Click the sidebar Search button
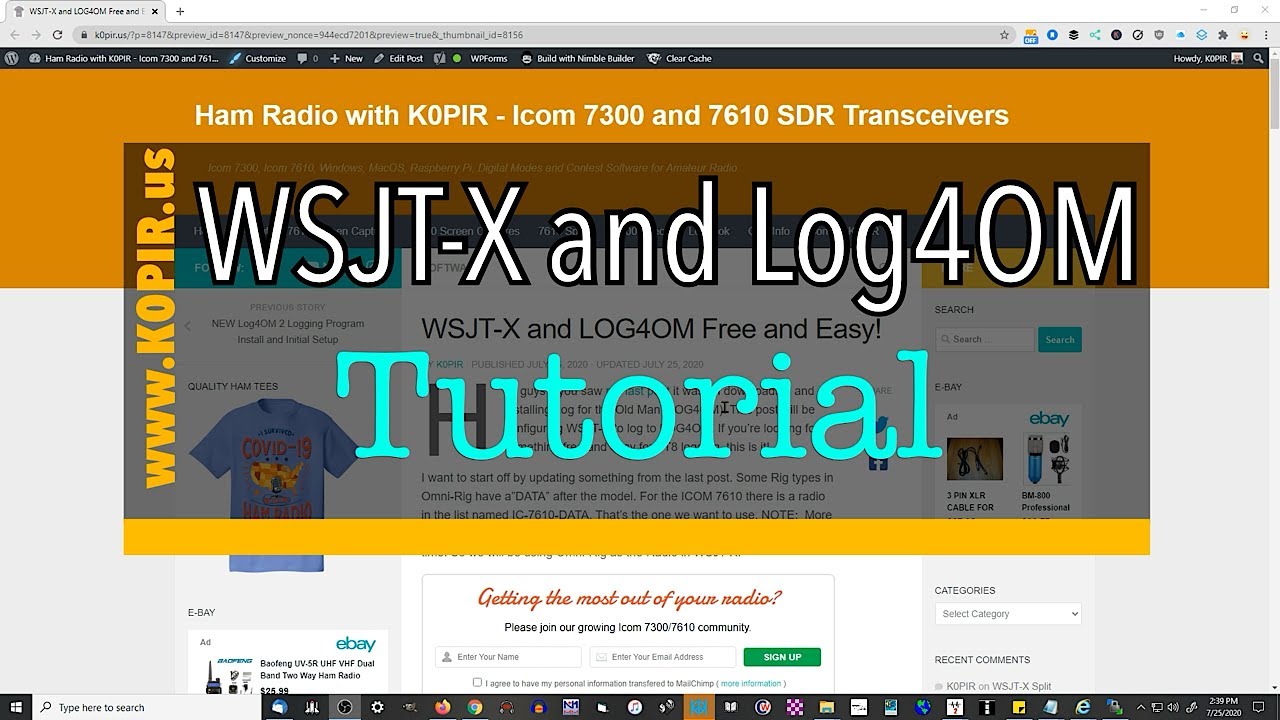Viewport: 1280px width, 720px height. click(1060, 340)
